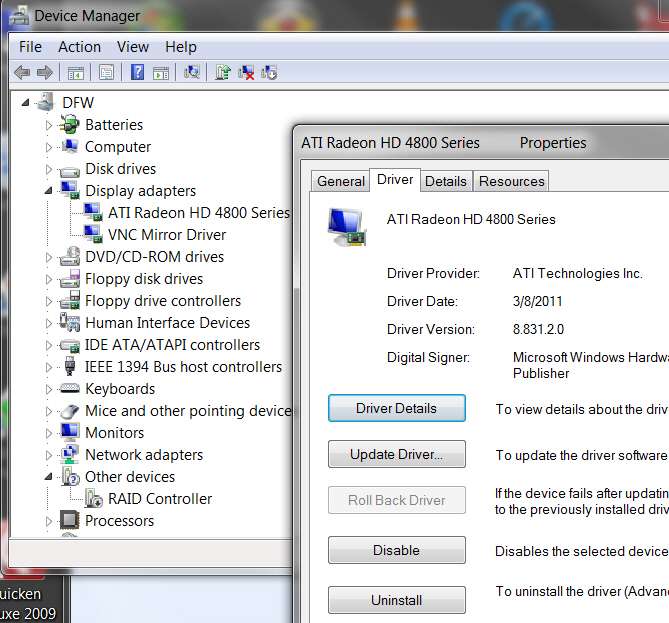Click the Human Interface Devices icon

(x=70, y=323)
